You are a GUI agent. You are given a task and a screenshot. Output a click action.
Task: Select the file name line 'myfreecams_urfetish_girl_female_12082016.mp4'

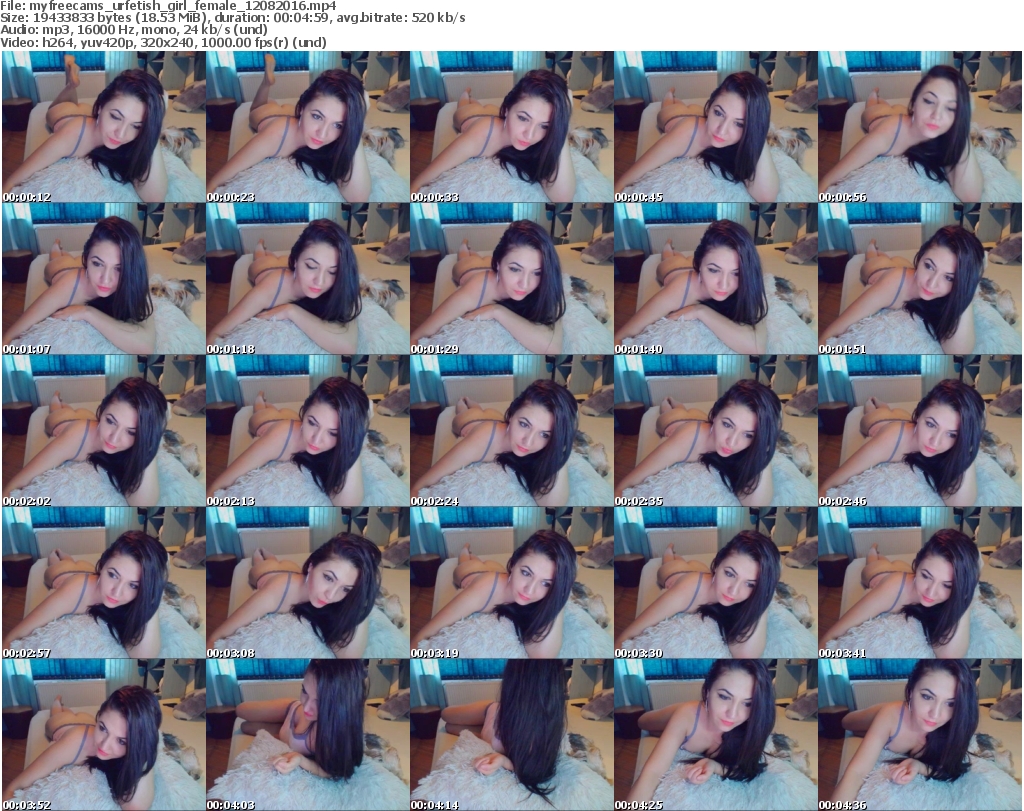coord(168,6)
